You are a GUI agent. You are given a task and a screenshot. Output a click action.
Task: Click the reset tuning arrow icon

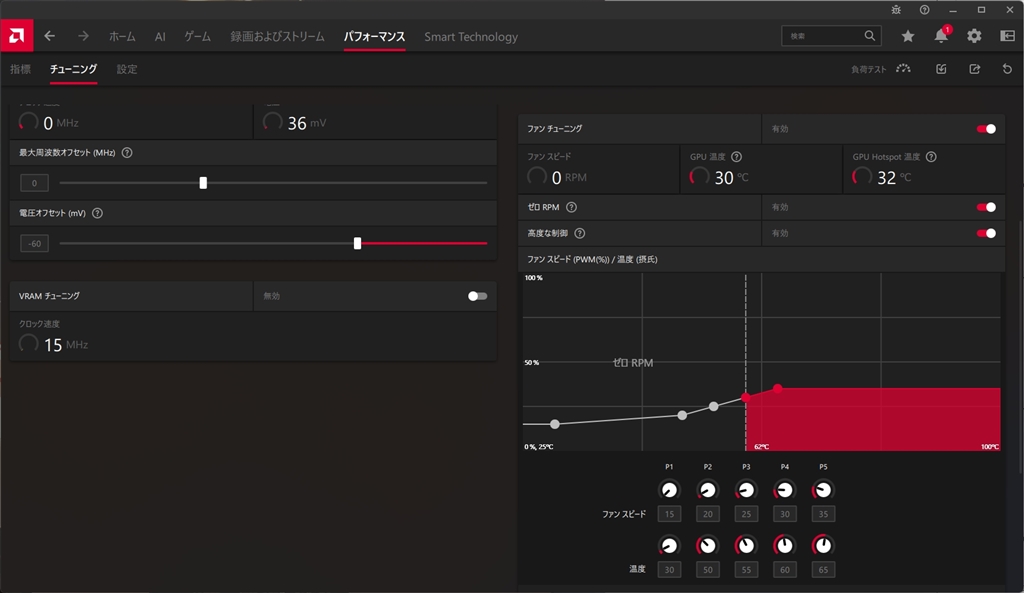pos(1007,69)
